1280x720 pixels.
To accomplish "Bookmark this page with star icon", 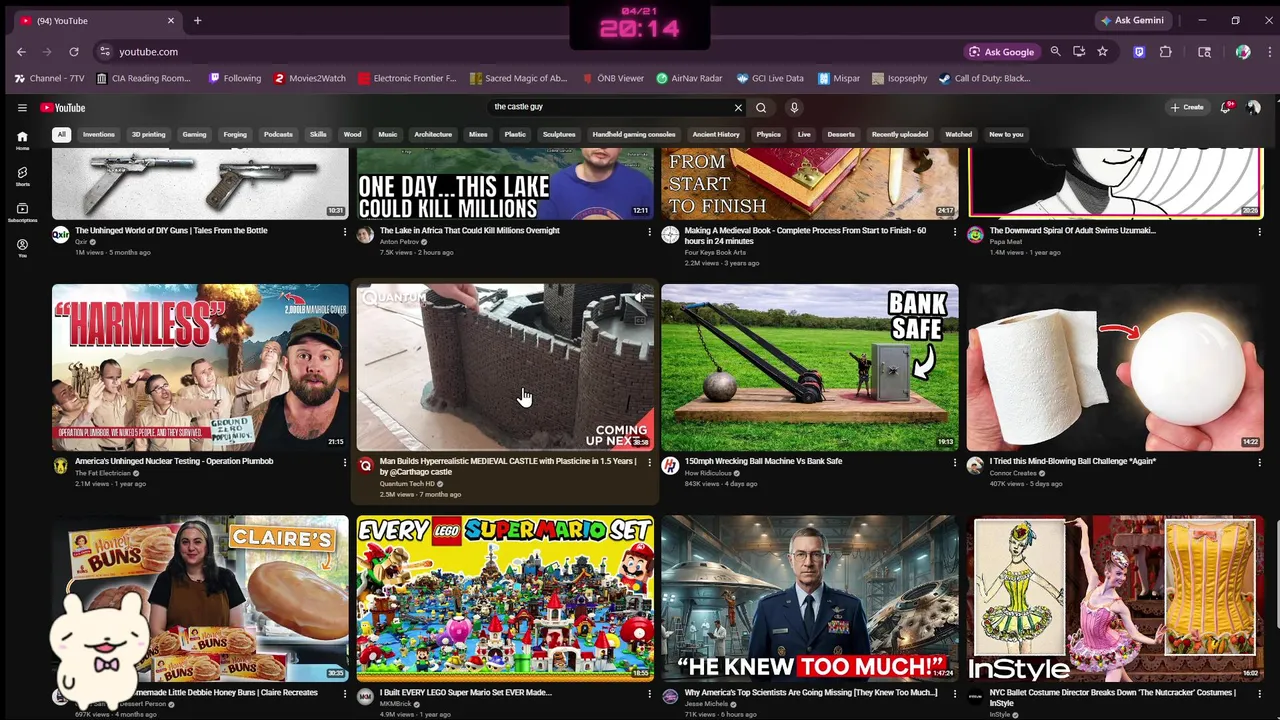I will (x=1102, y=51).
